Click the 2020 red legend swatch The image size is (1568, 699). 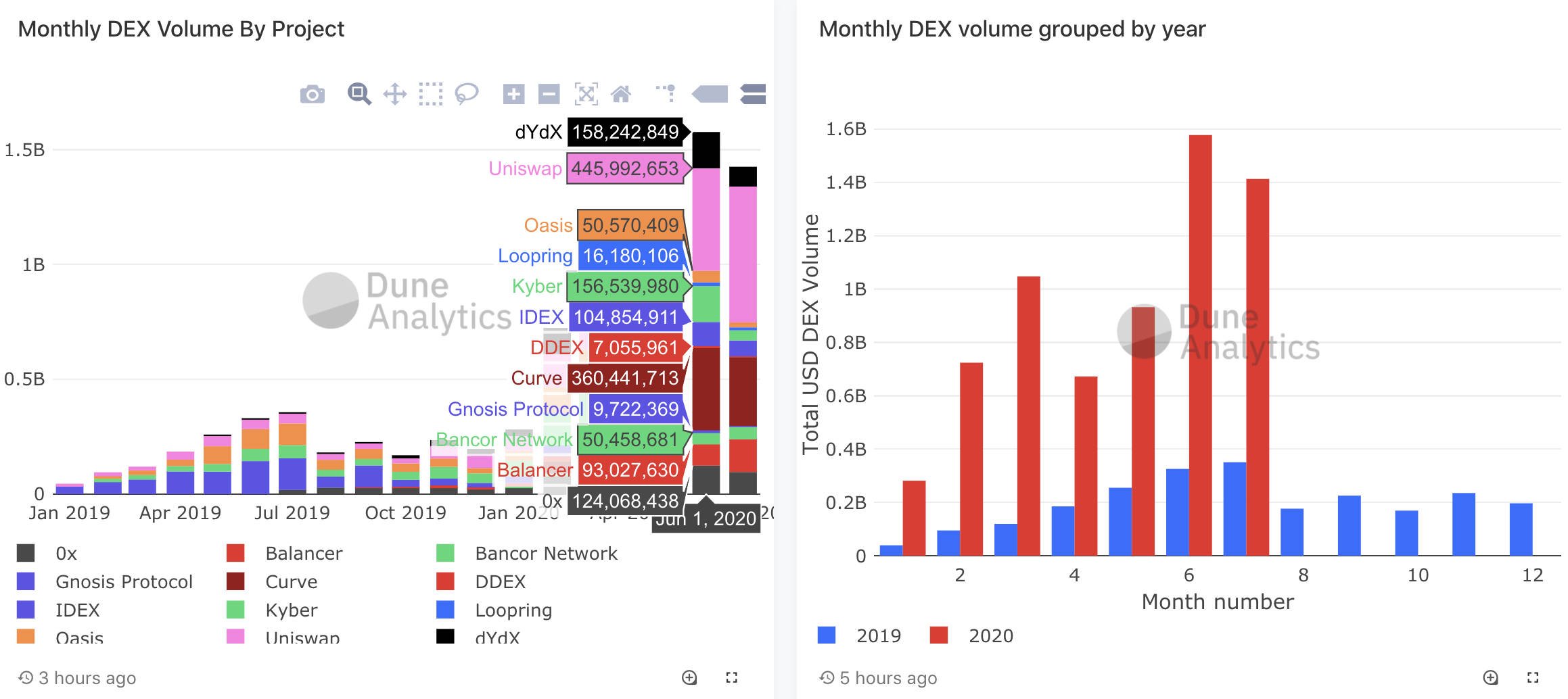(x=939, y=635)
